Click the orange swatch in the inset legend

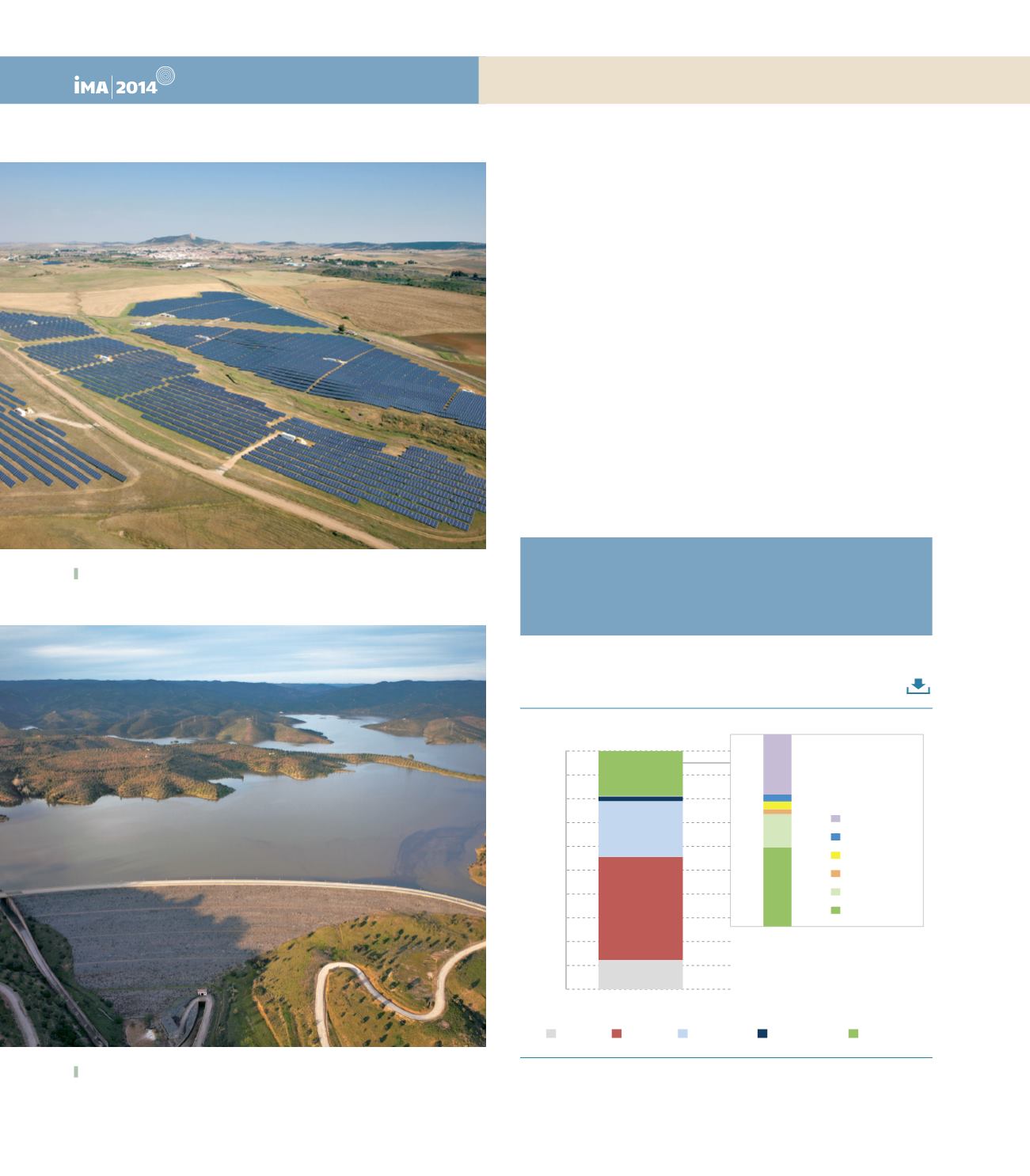coord(835,874)
